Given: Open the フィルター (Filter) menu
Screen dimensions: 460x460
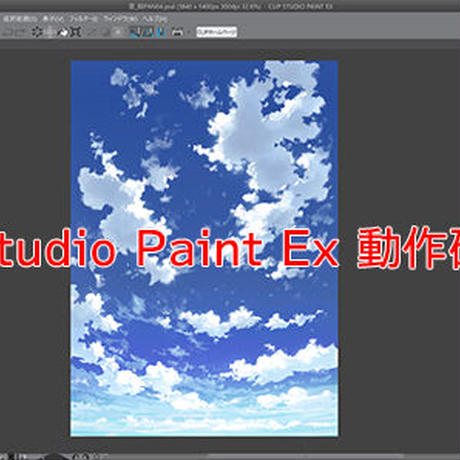Looking at the screenshot, I should 83,19.
